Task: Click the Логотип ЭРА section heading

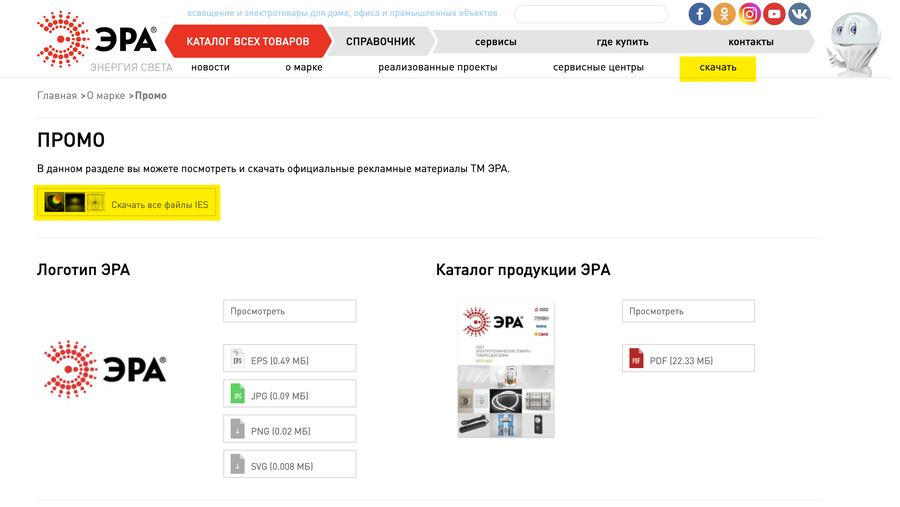Action: click(83, 270)
